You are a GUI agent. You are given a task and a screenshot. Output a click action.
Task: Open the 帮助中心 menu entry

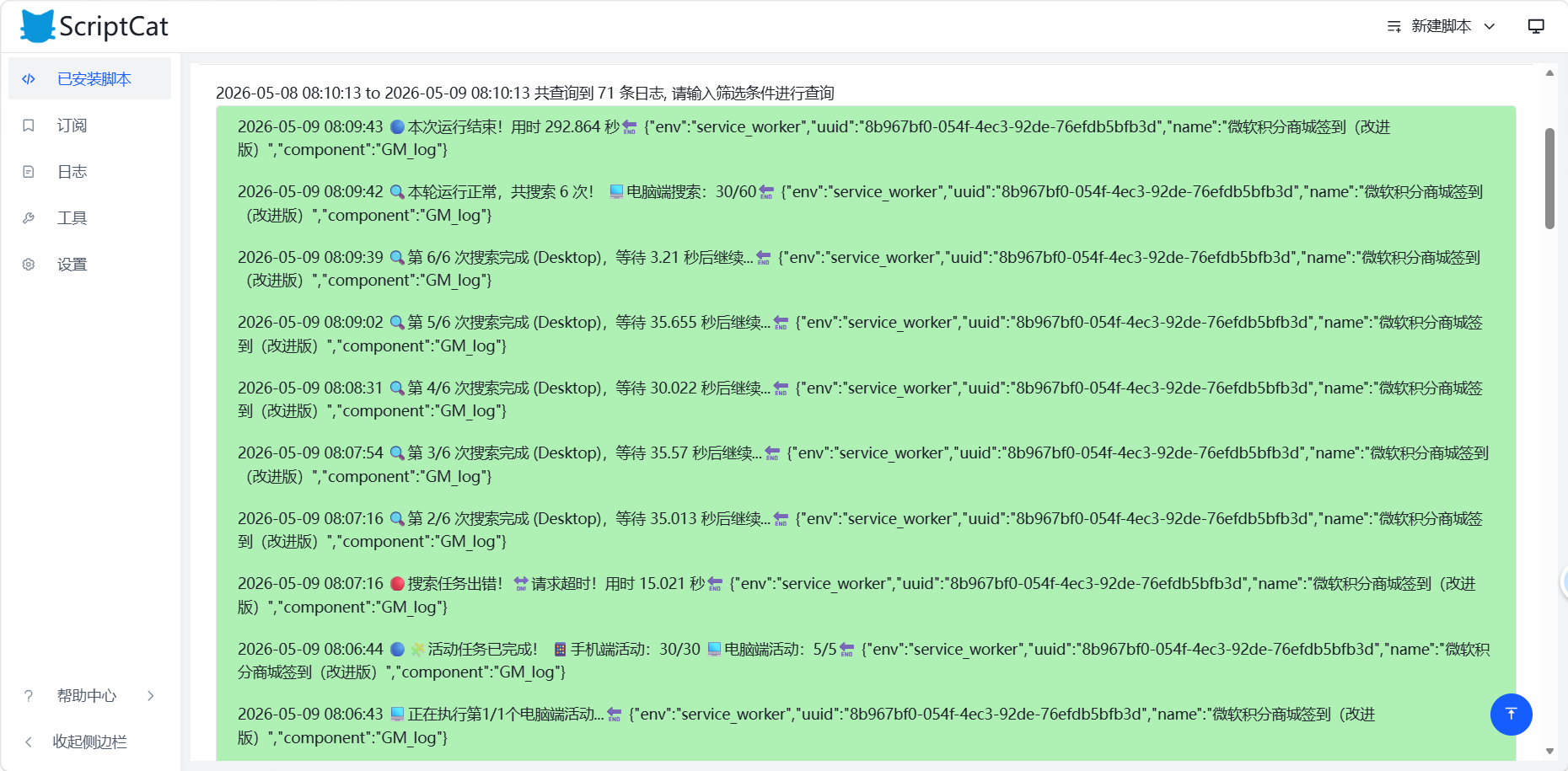pos(89,695)
